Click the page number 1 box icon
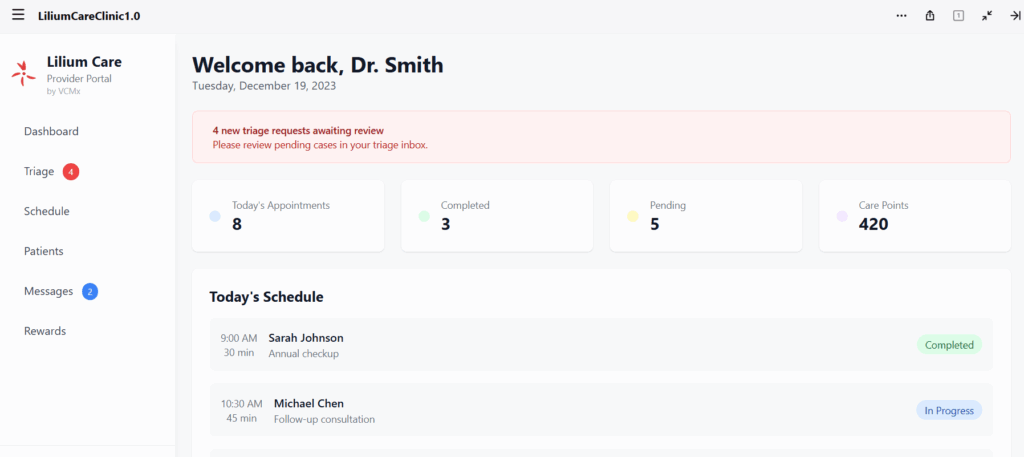The width and height of the screenshot is (1024, 457). coord(958,16)
